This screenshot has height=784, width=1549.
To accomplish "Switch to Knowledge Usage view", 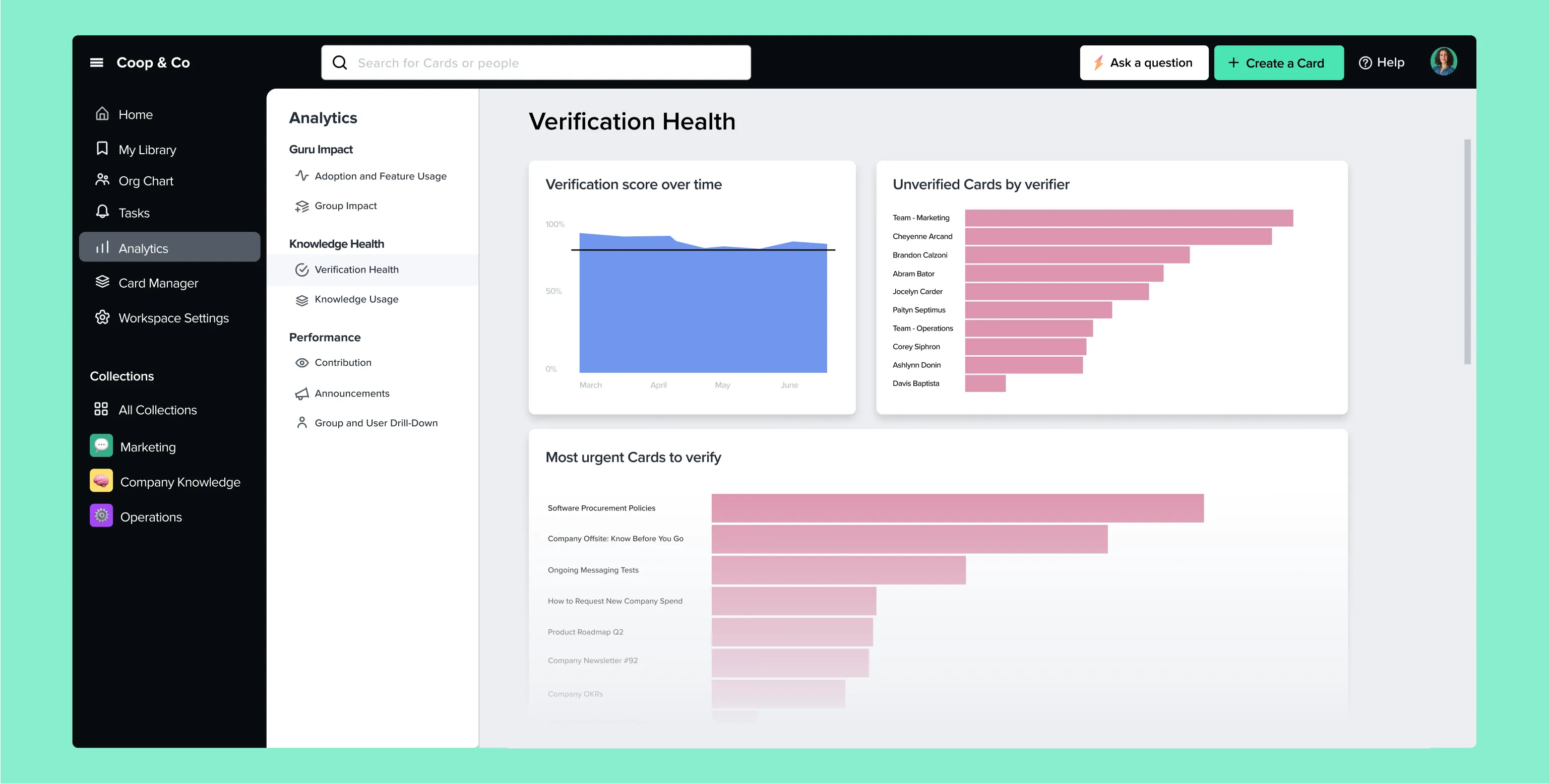I will tap(356, 299).
